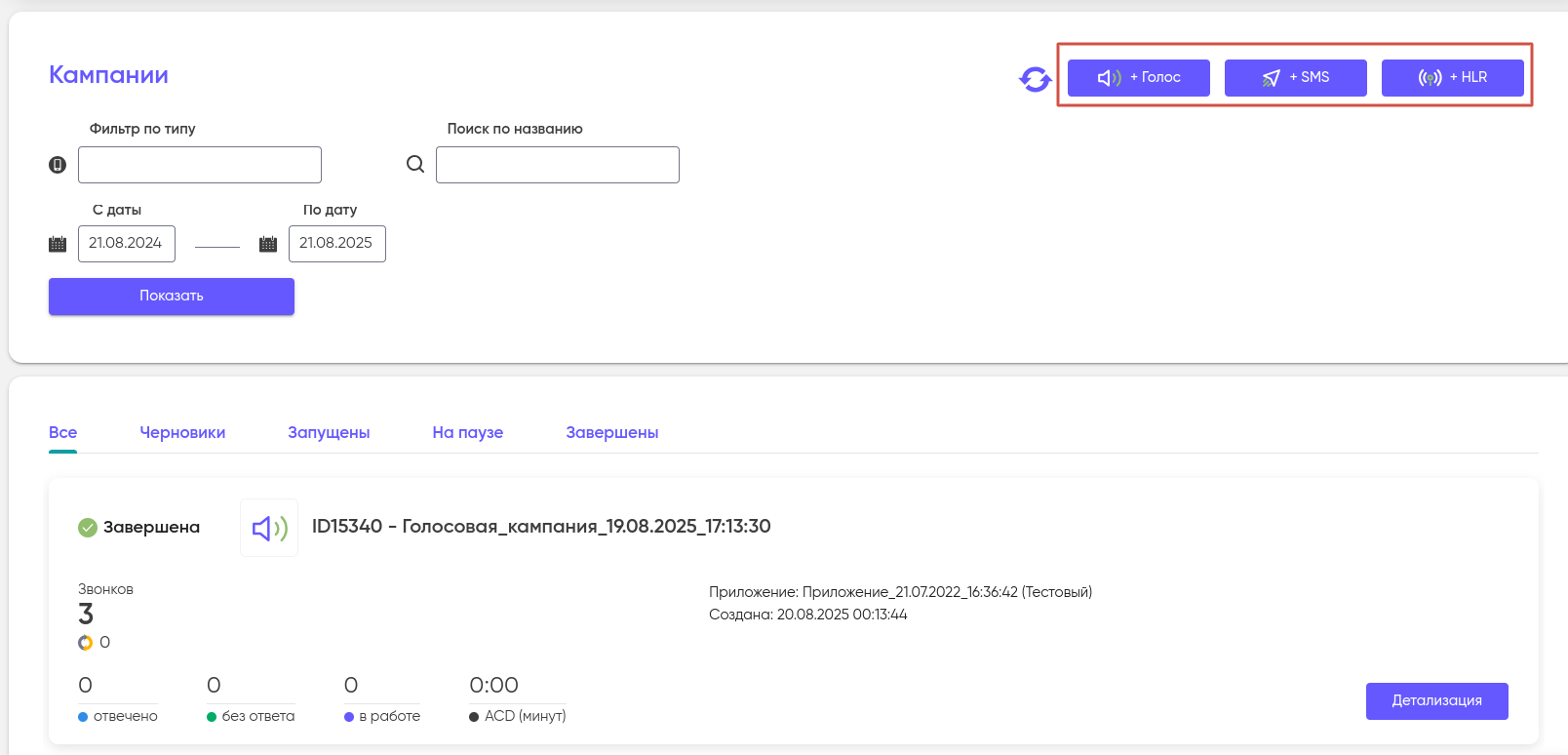1568x755 pixels.
Task: Click the orange ring icon under Звонков
Action: coord(86,643)
